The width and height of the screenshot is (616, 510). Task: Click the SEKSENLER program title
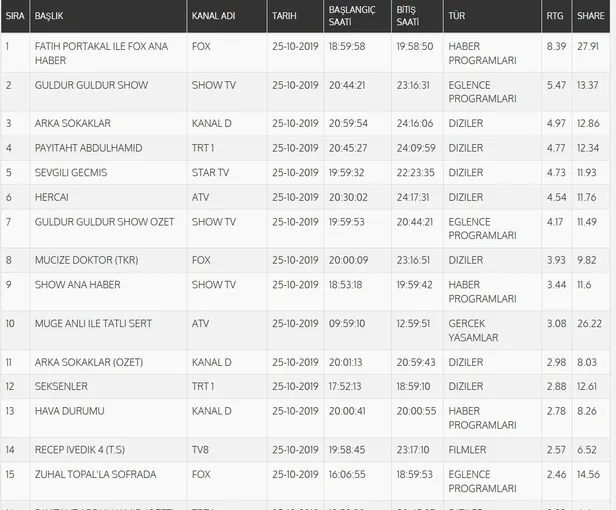pyautogui.click(x=61, y=387)
